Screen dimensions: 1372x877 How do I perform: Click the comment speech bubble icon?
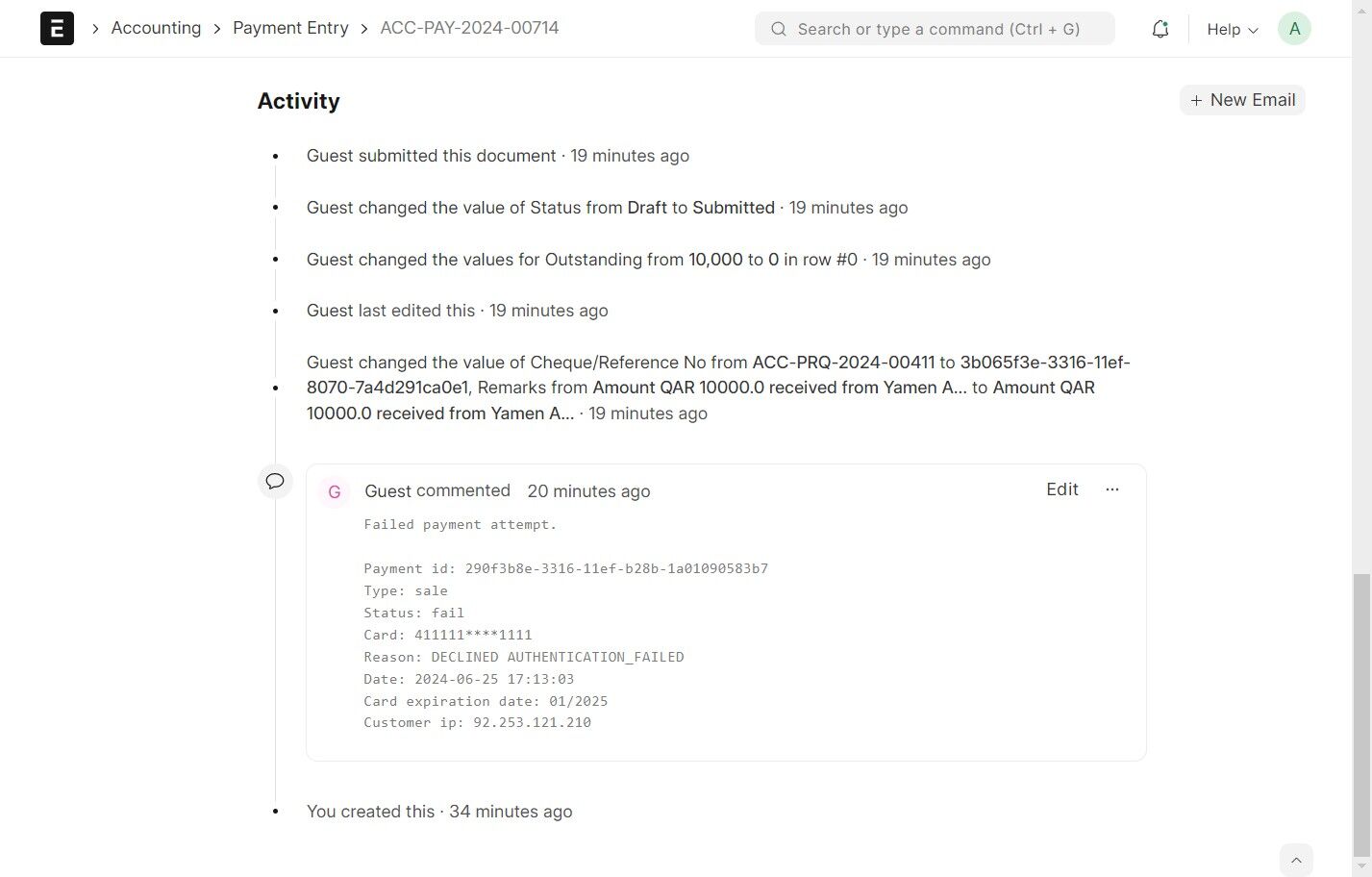[x=275, y=481]
